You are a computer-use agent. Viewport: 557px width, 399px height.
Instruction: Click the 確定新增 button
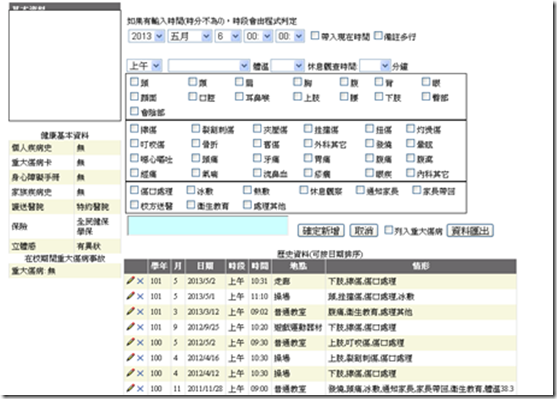(321, 231)
